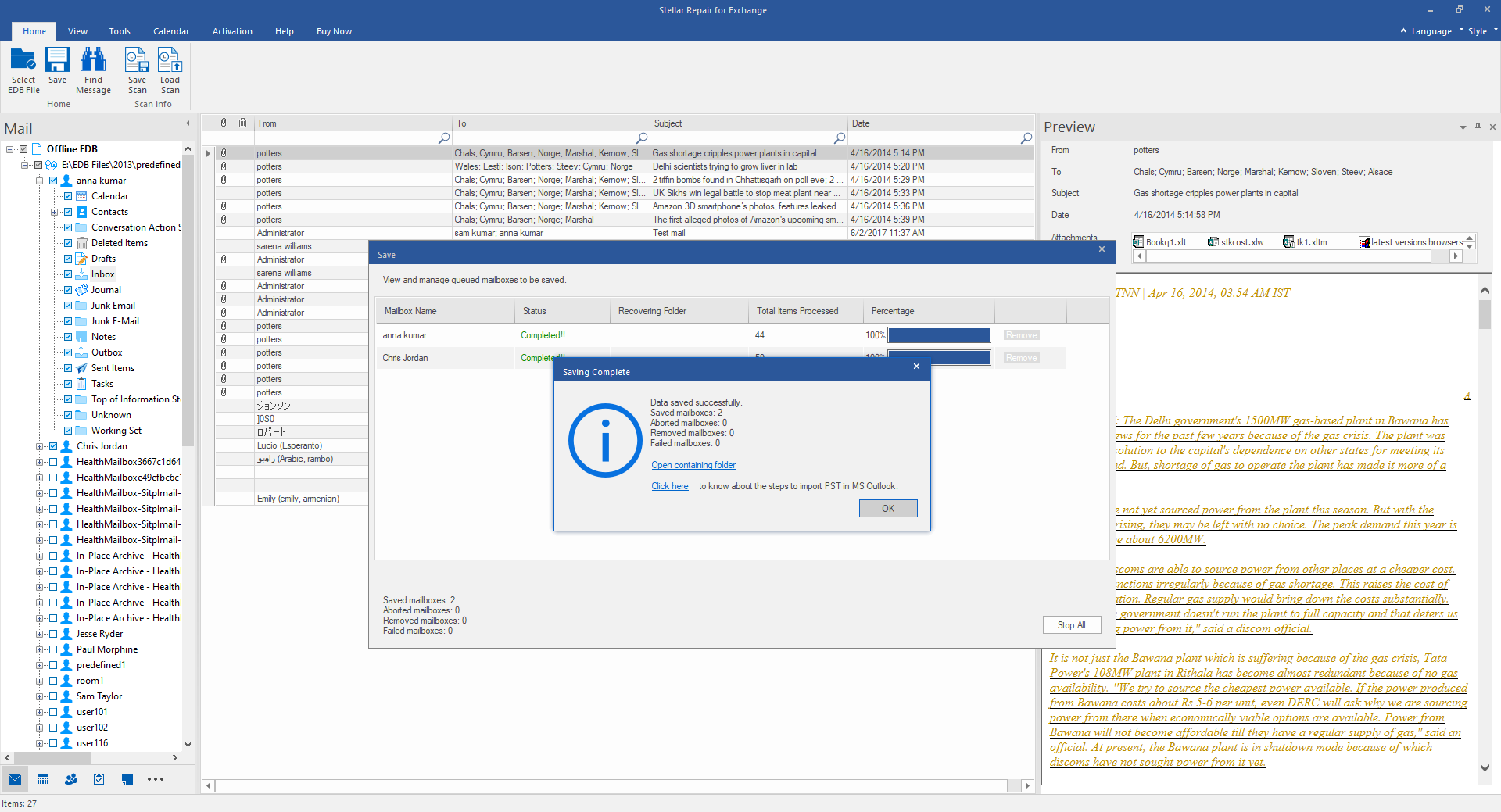Click the more options ellipsis in bottom bar
The width and height of the screenshot is (1501, 812).
(156, 779)
